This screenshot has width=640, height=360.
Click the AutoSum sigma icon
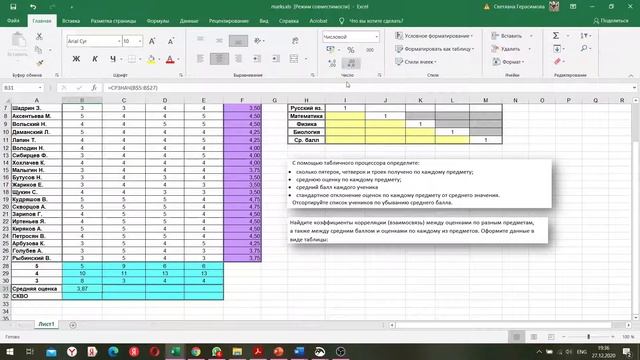click(556, 36)
